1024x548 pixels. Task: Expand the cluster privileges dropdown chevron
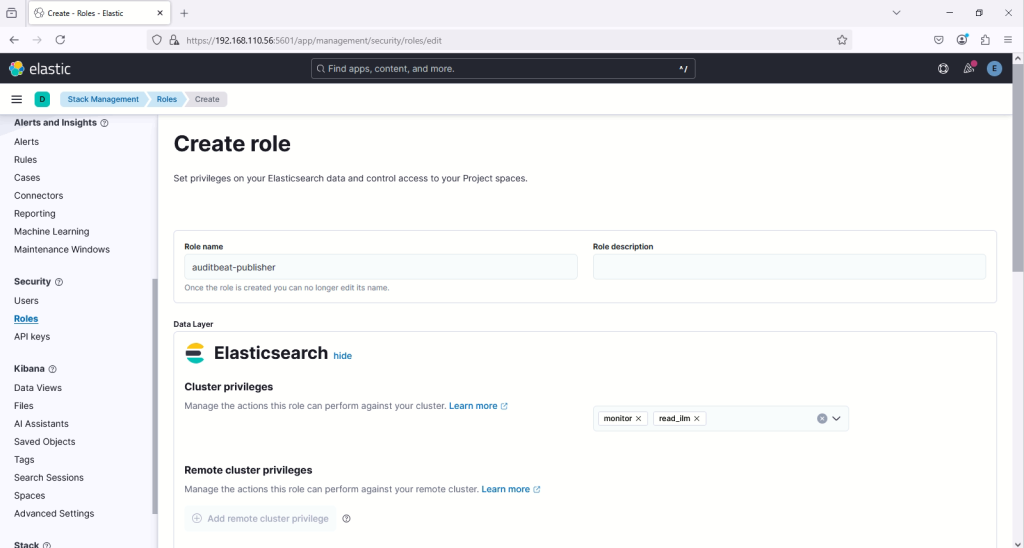pyautogui.click(x=837, y=419)
